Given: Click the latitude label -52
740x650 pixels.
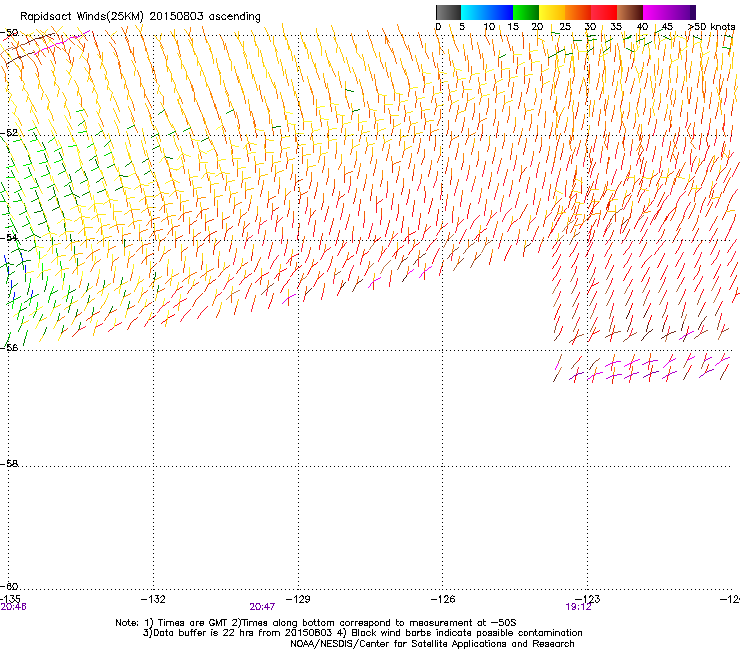Looking at the screenshot, I should (x=9, y=133).
